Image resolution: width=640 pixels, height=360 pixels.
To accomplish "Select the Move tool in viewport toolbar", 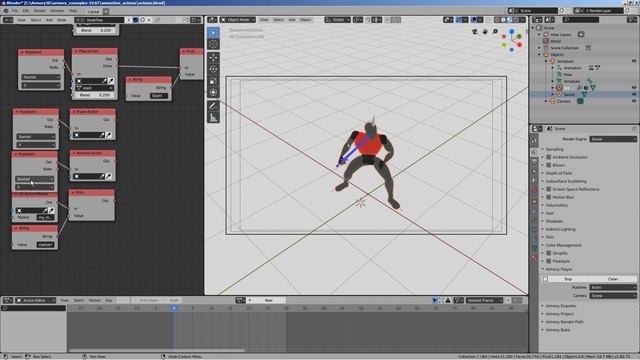I will (213, 58).
